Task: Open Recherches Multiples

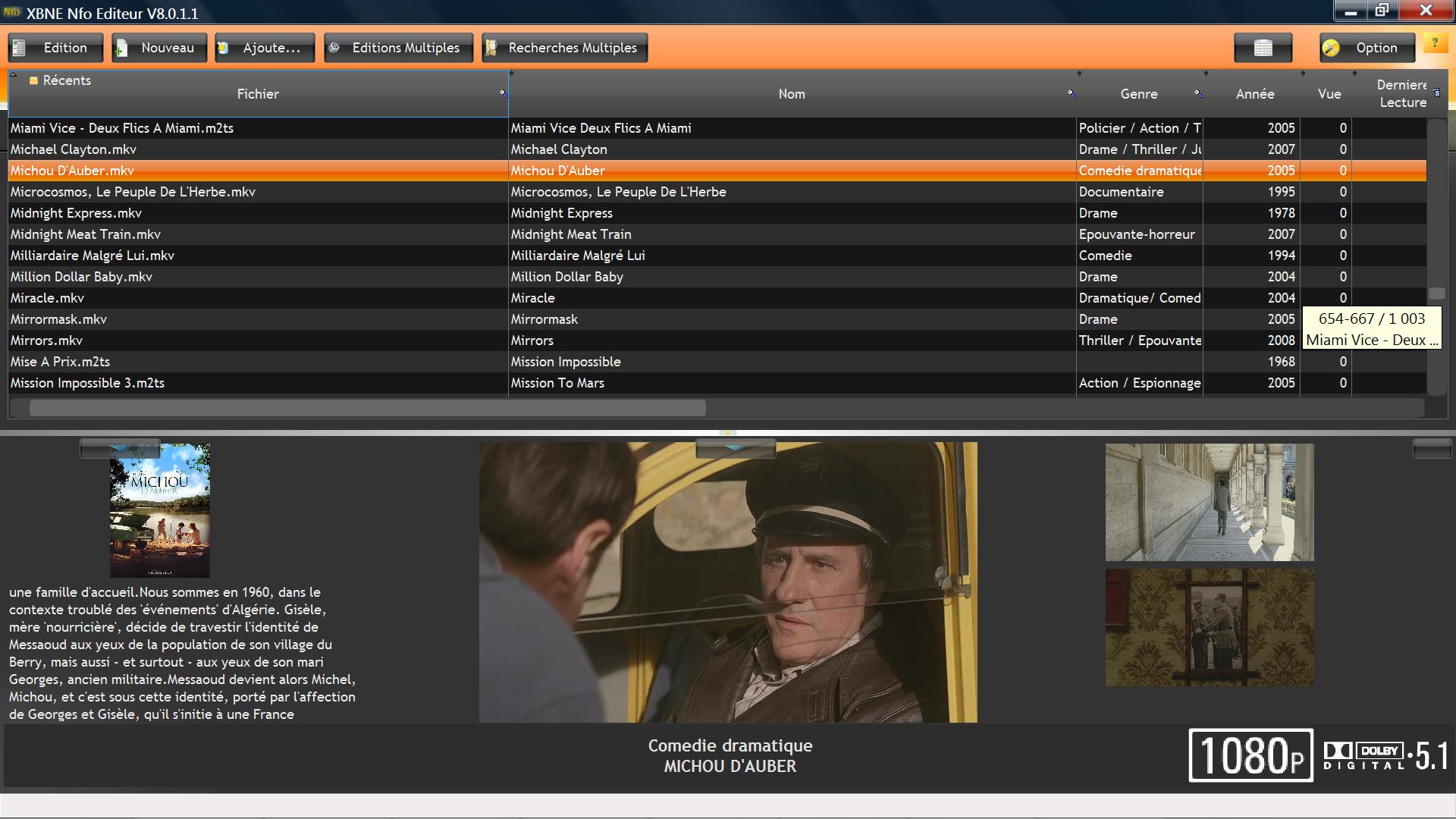Action: [x=564, y=48]
